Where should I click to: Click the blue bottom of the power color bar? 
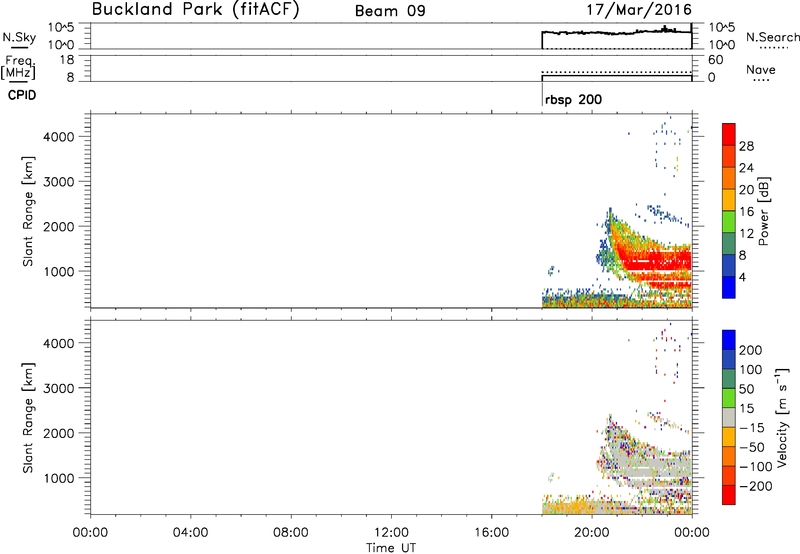click(x=729, y=287)
